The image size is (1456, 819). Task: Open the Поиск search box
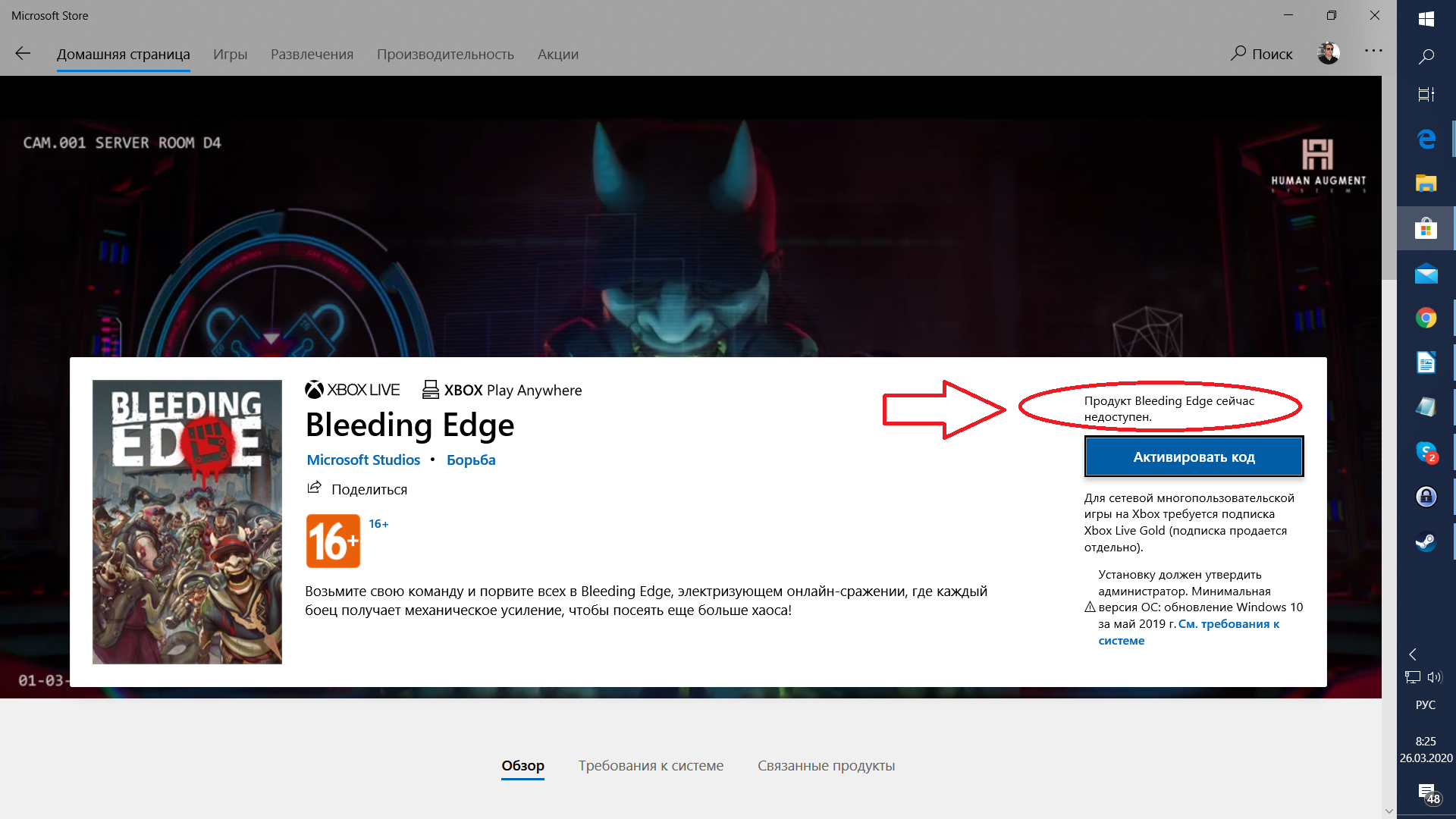pos(1262,54)
